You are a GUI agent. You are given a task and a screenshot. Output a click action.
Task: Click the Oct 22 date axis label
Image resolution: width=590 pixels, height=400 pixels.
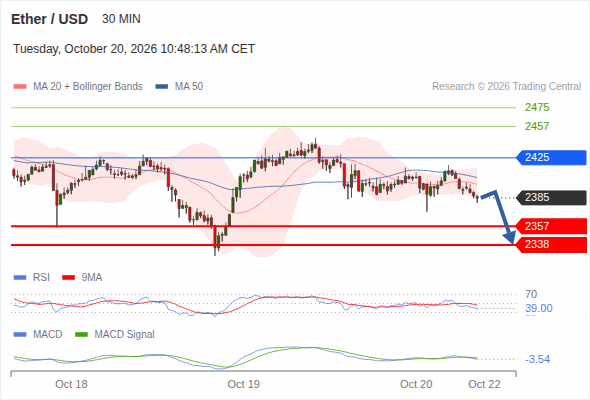coord(484,384)
